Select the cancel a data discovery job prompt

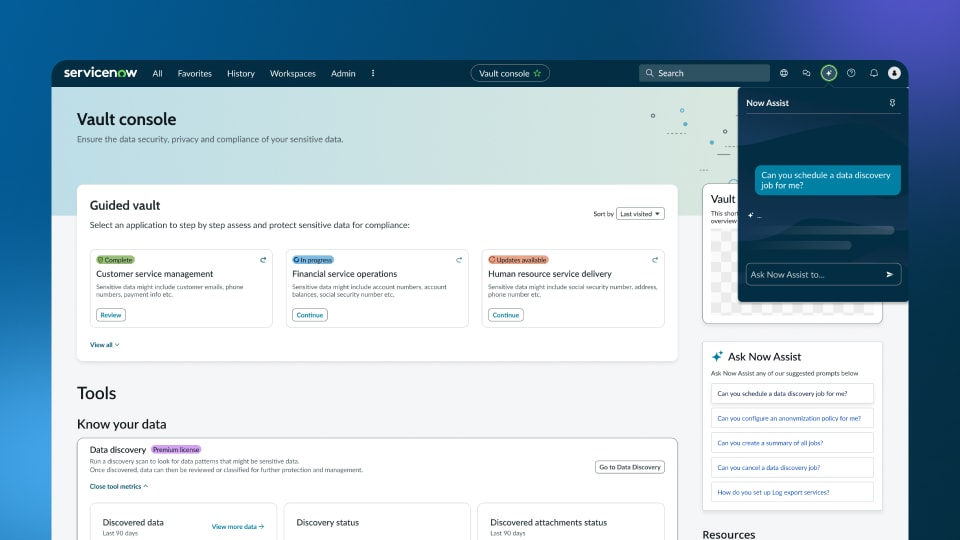tap(792, 467)
